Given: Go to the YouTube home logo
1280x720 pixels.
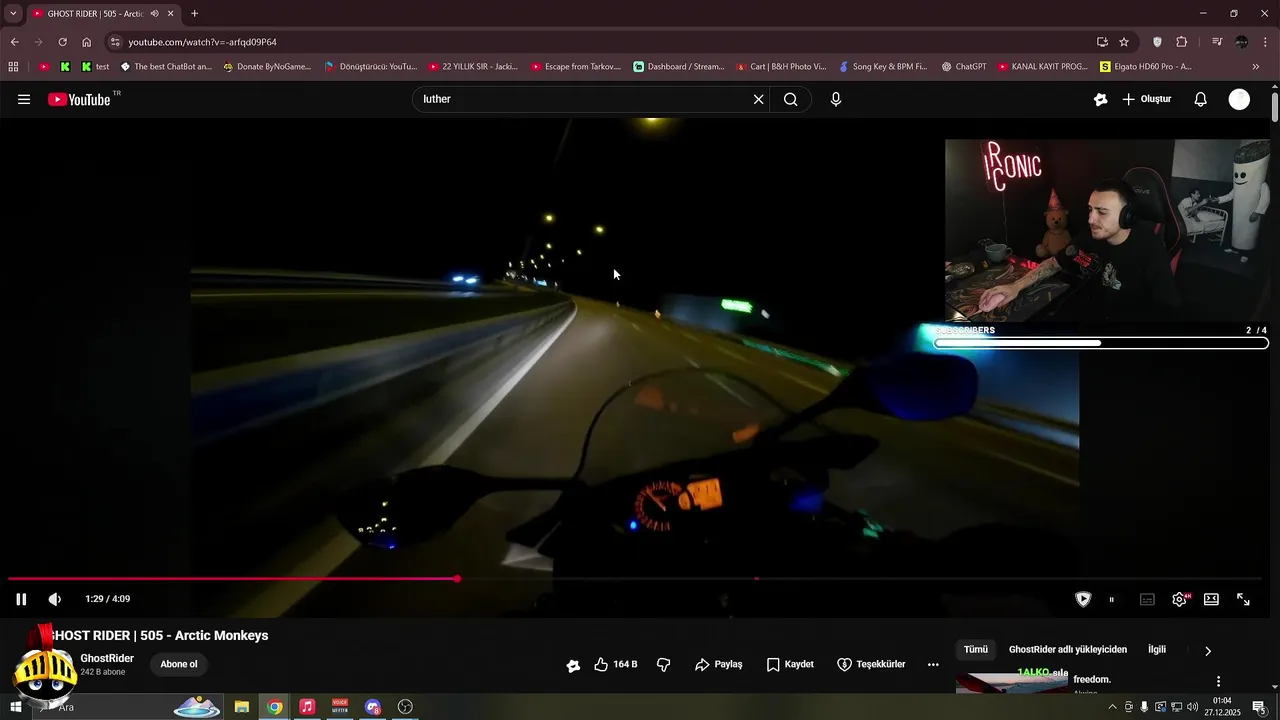Looking at the screenshot, I should pos(79,99).
